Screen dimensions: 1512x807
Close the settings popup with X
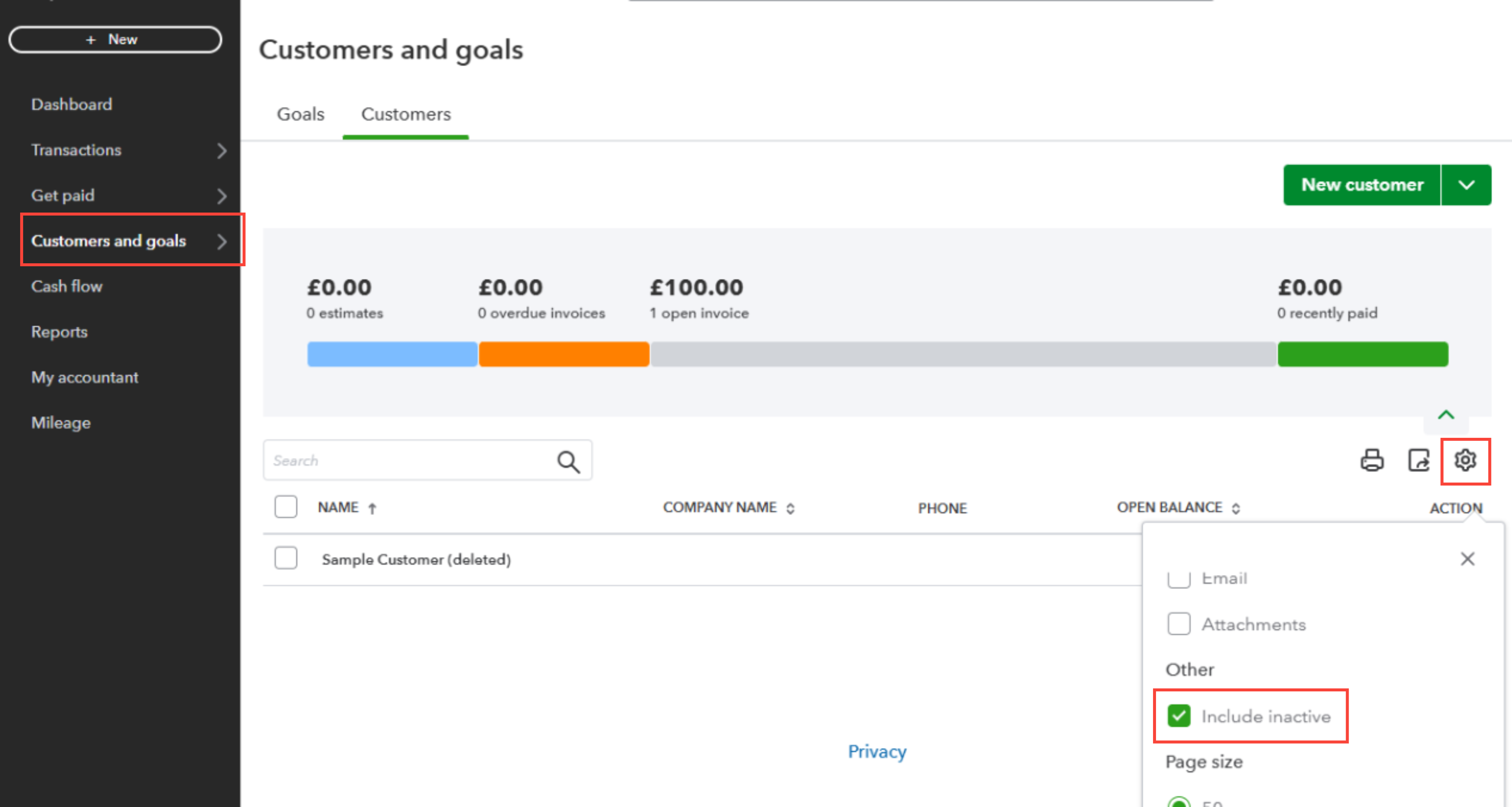pyautogui.click(x=1467, y=559)
